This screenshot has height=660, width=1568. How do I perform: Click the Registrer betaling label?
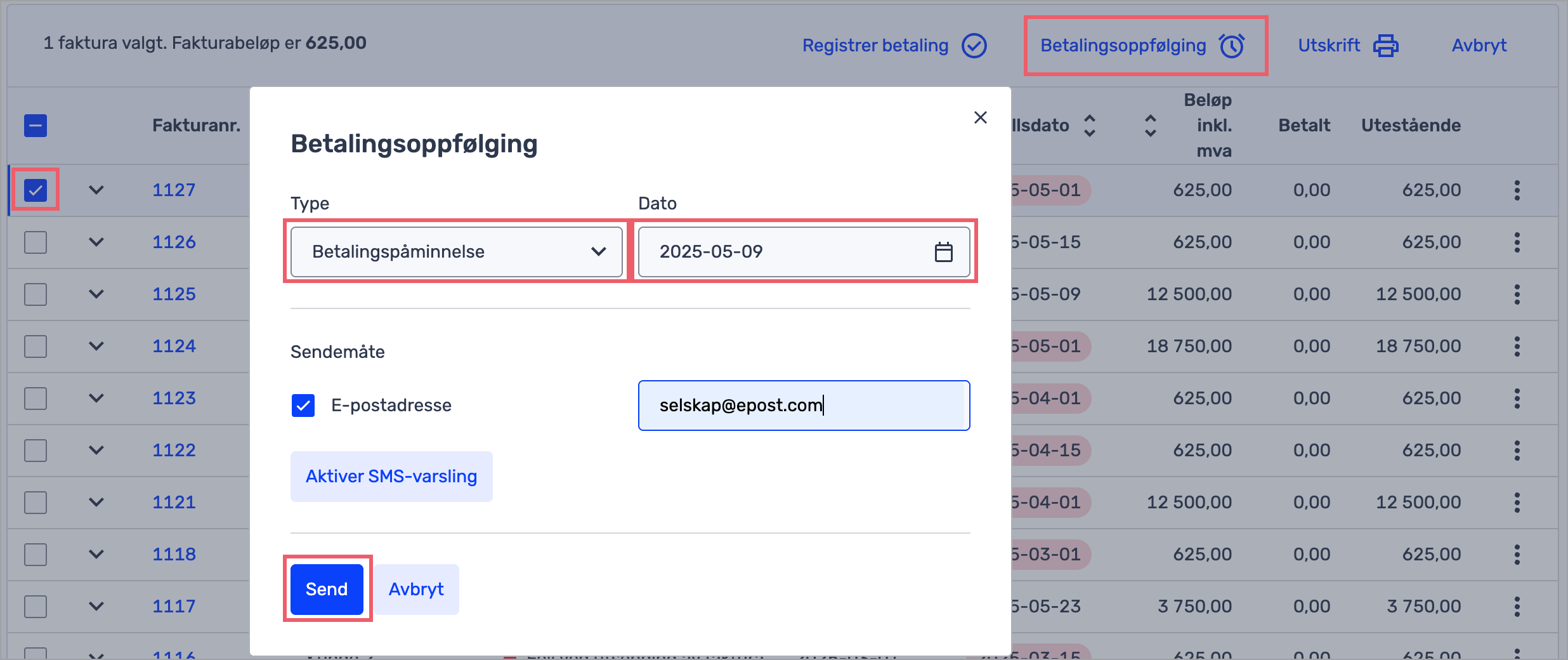click(x=875, y=46)
